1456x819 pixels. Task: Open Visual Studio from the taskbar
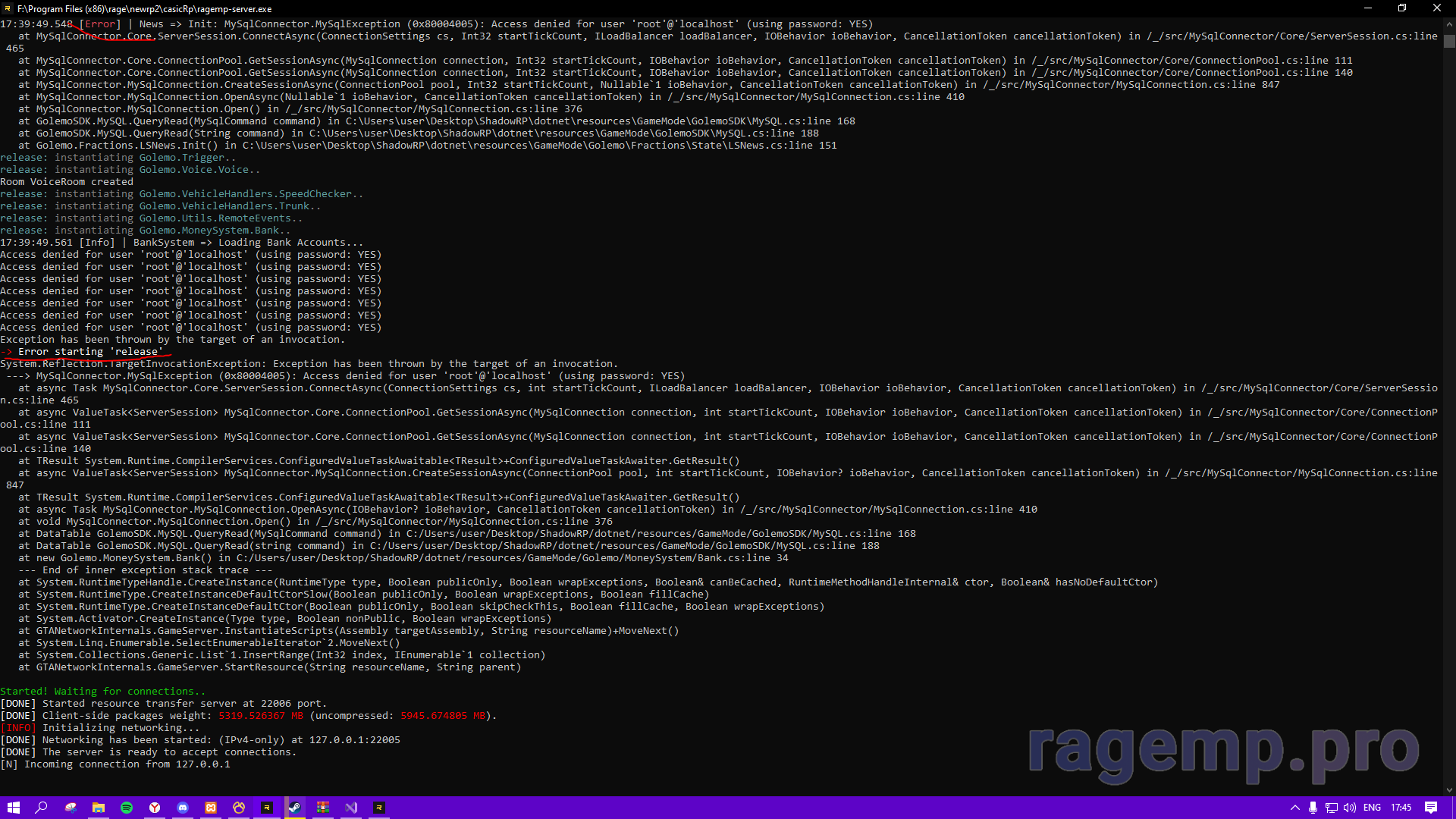pyautogui.click(x=351, y=808)
